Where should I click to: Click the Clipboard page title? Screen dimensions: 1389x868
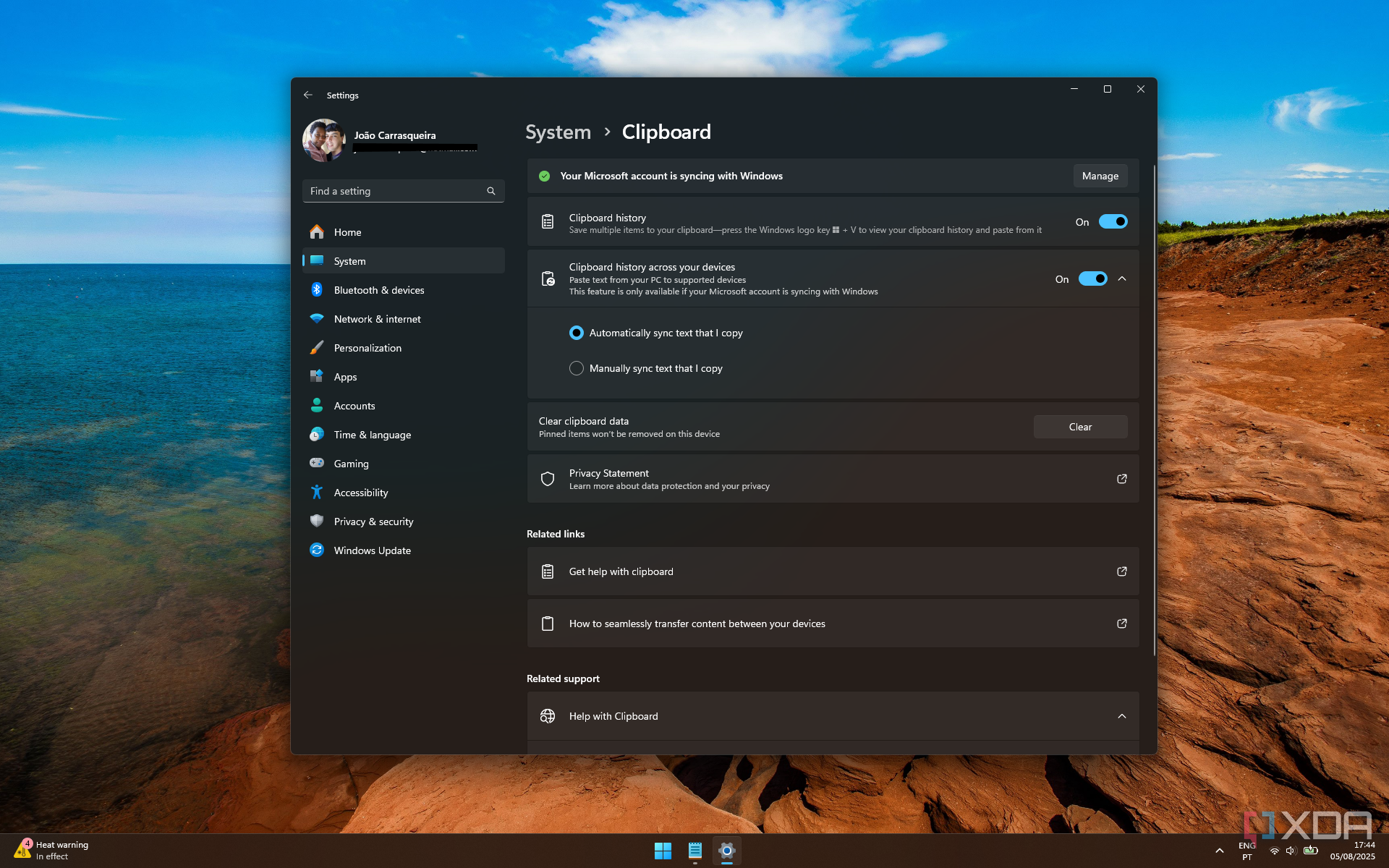pos(666,132)
